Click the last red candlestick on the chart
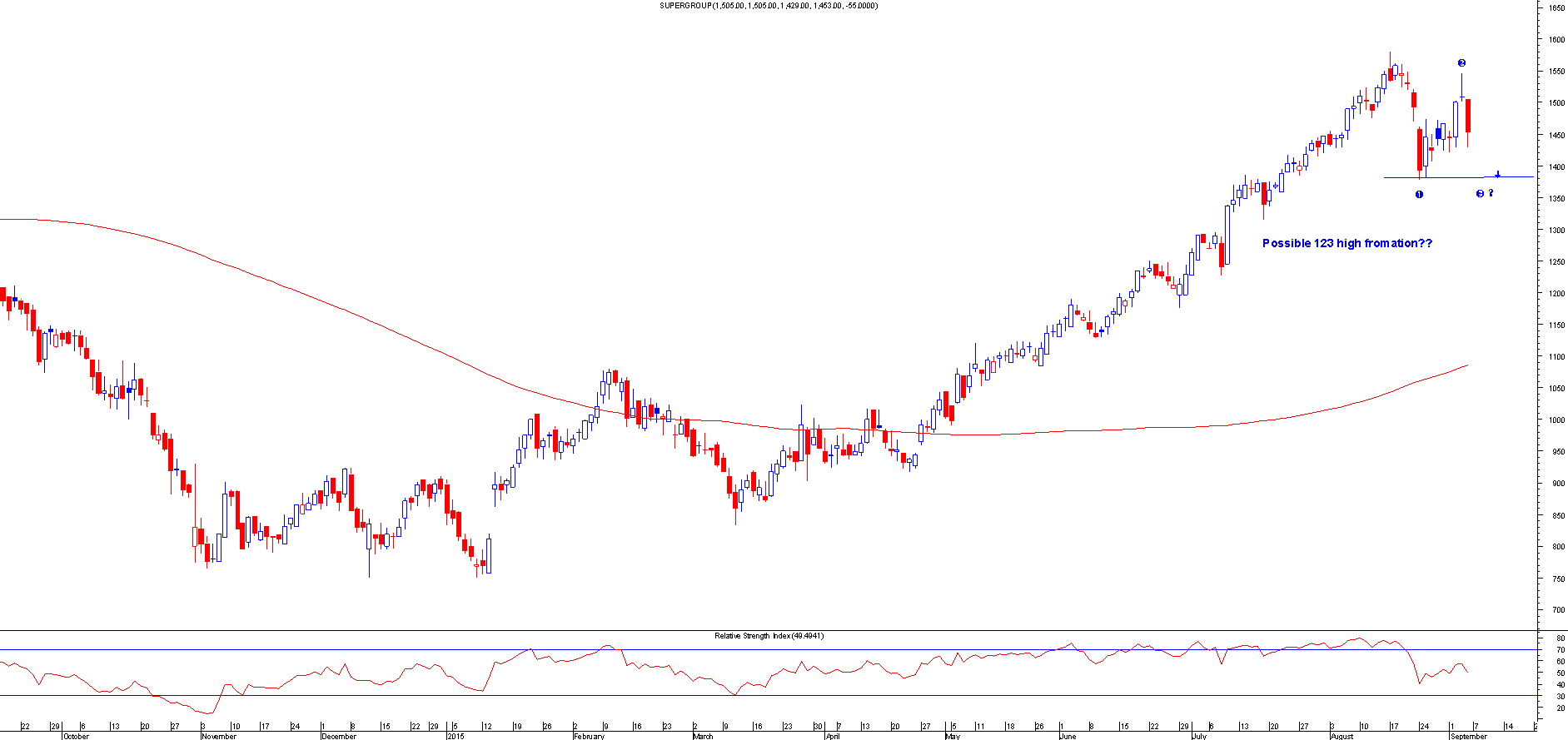1568x740 pixels. 1468,116
